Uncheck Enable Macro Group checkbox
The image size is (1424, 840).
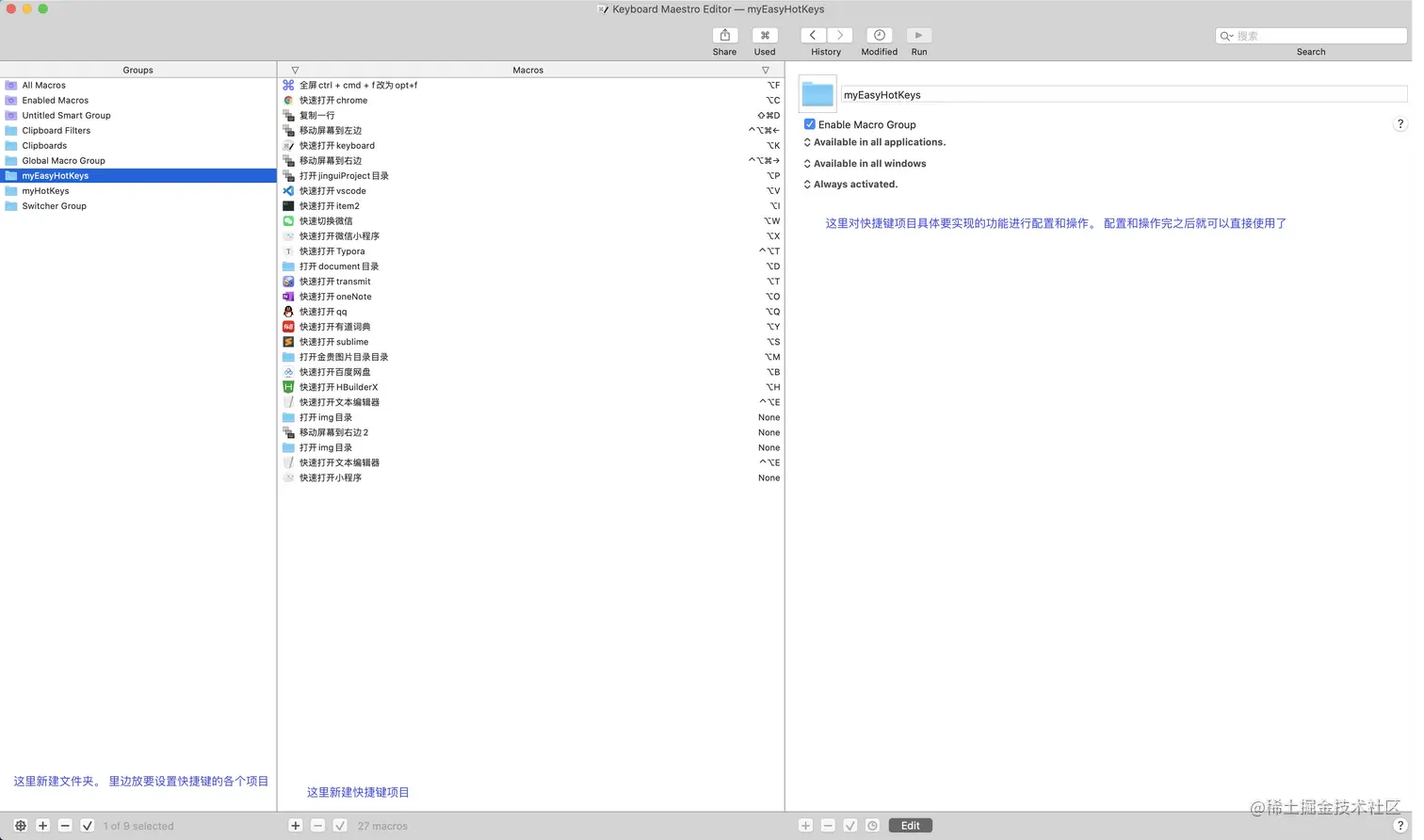(x=809, y=124)
